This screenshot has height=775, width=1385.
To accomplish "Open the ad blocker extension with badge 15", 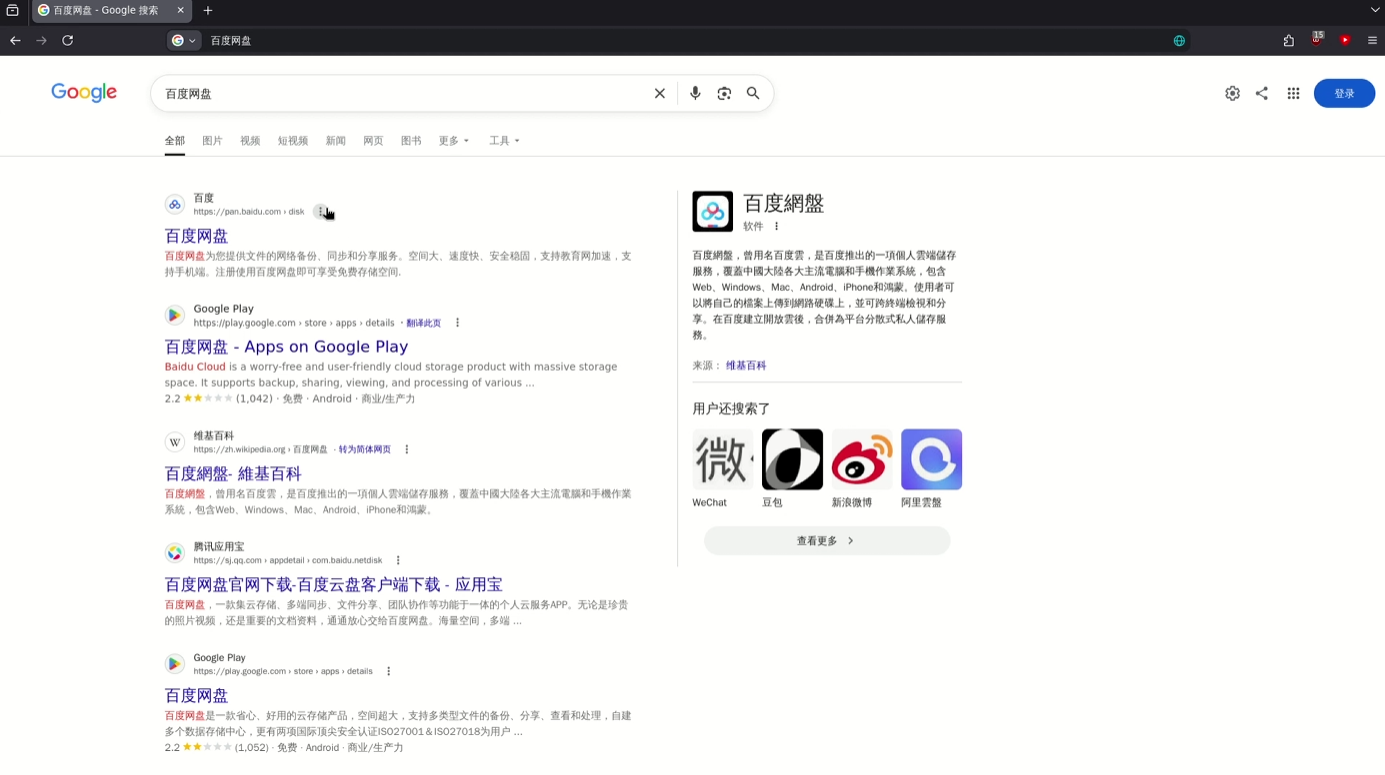I will click(1317, 39).
